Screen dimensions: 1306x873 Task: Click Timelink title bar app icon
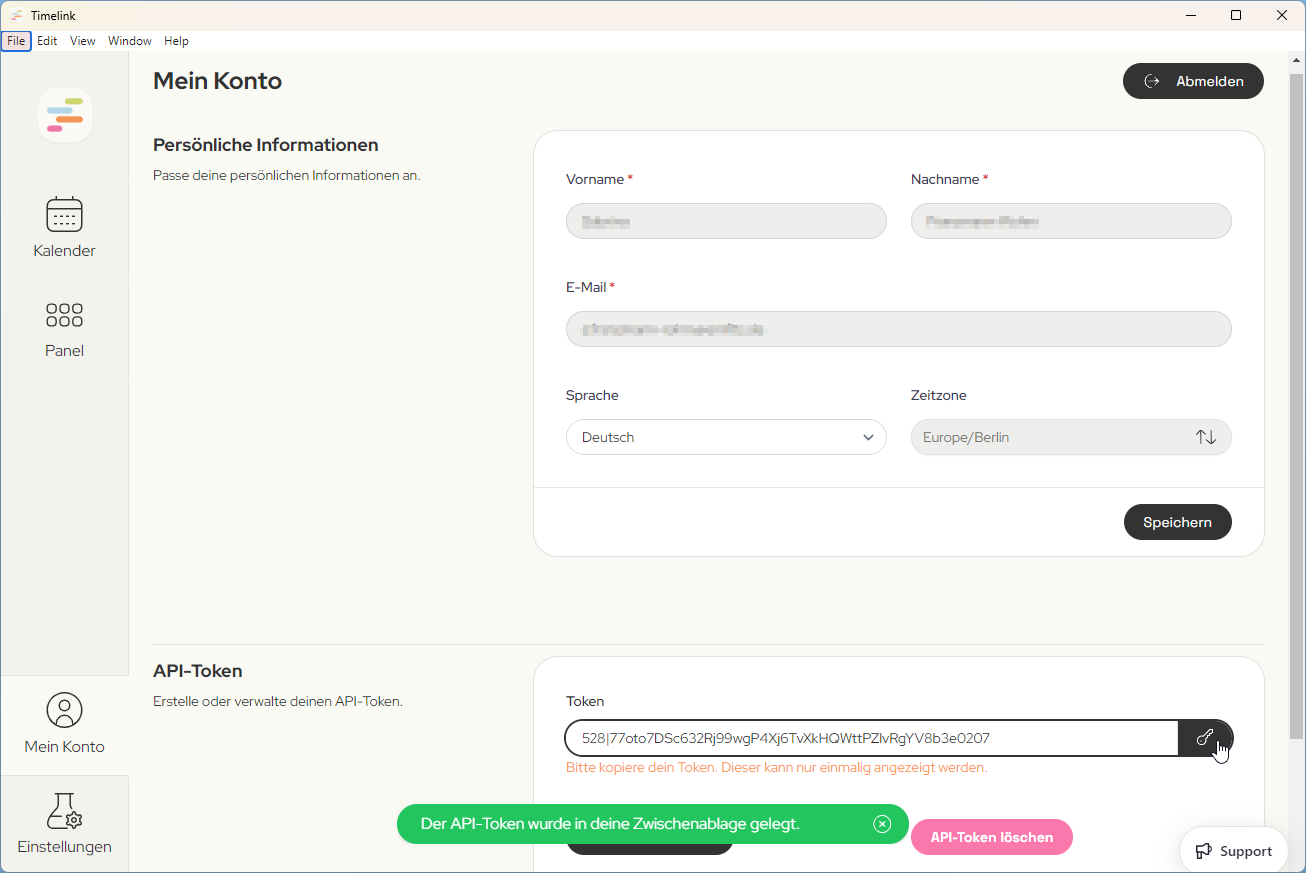click(17, 15)
